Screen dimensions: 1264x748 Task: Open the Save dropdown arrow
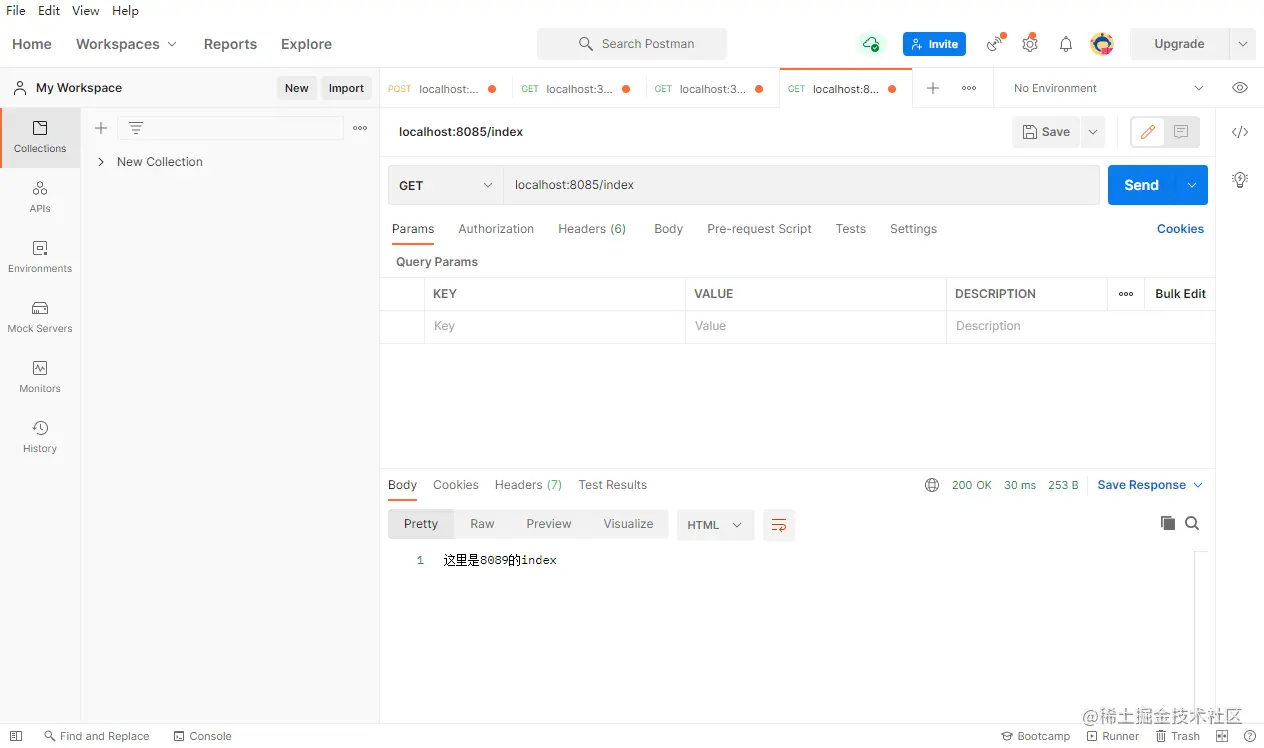point(1092,132)
